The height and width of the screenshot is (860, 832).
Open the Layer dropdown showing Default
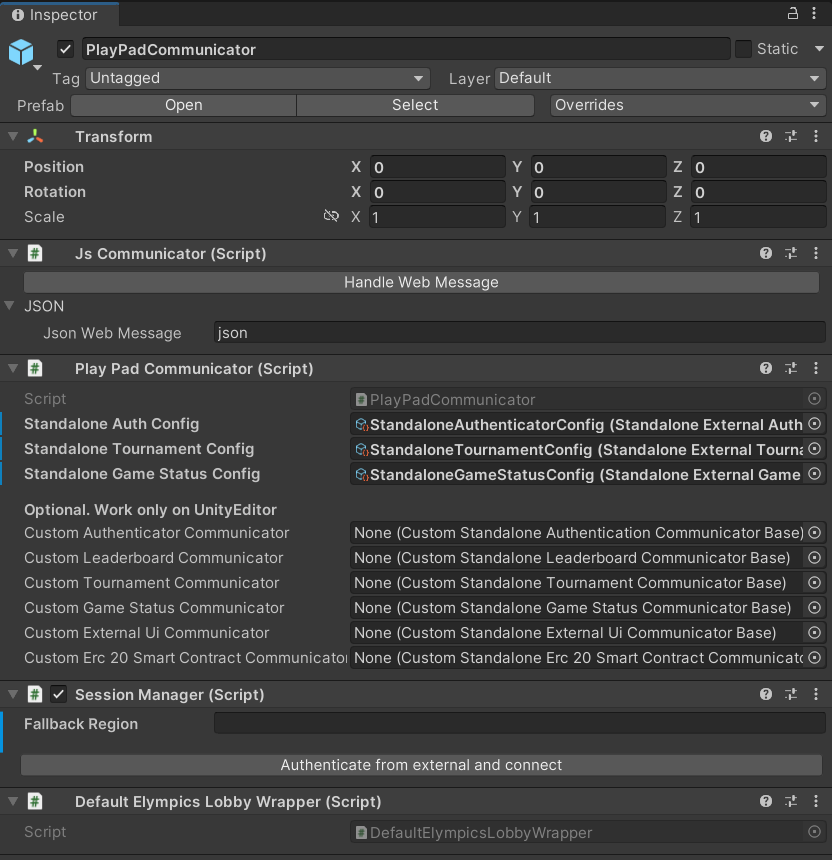pyautogui.click(x=660, y=78)
